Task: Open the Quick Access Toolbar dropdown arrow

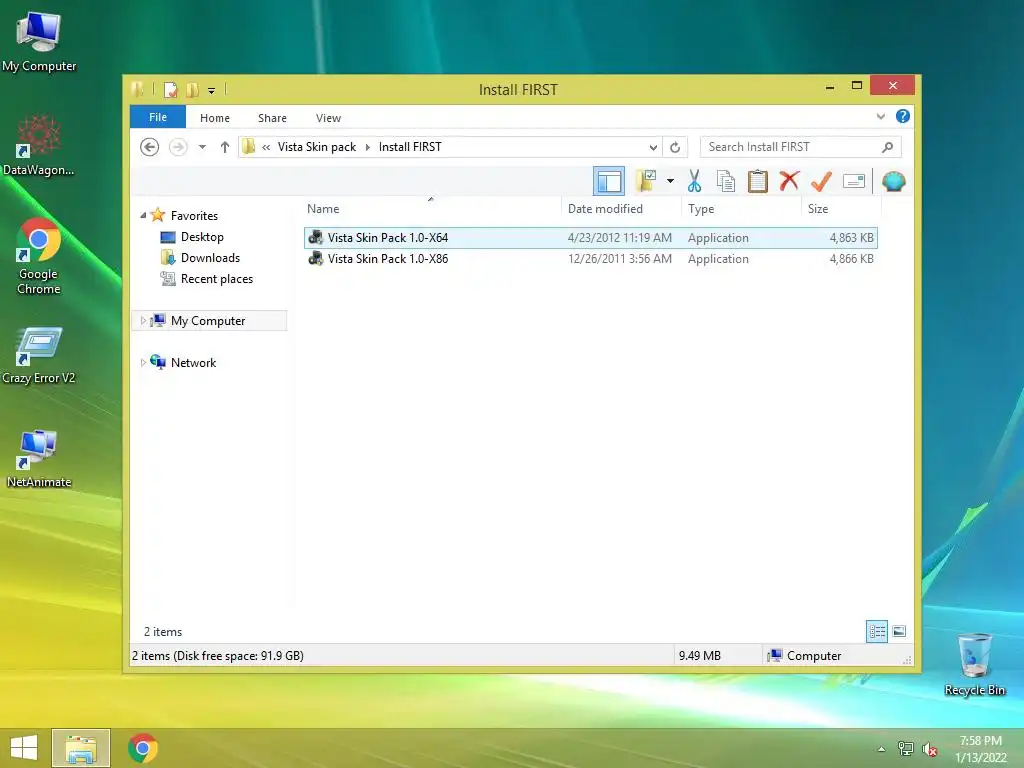Action: pos(212,90)
